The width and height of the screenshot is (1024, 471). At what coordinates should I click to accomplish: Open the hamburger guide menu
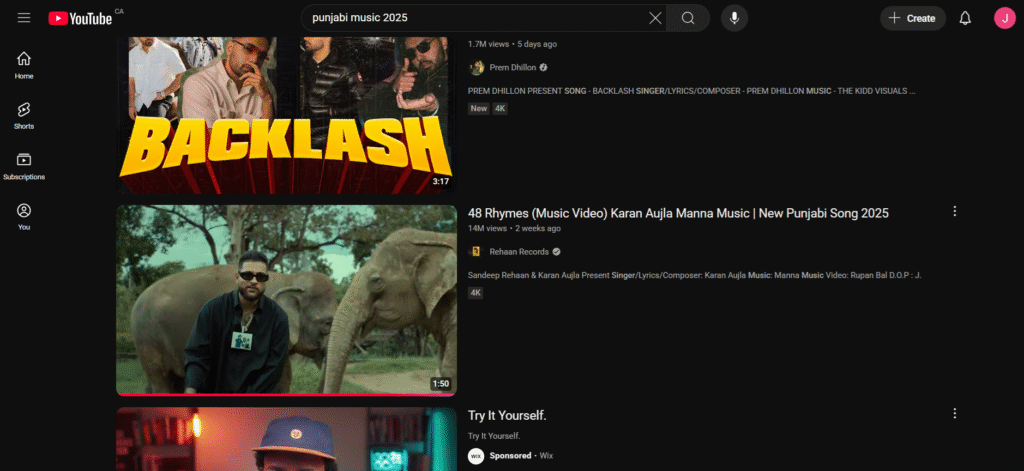24,18
